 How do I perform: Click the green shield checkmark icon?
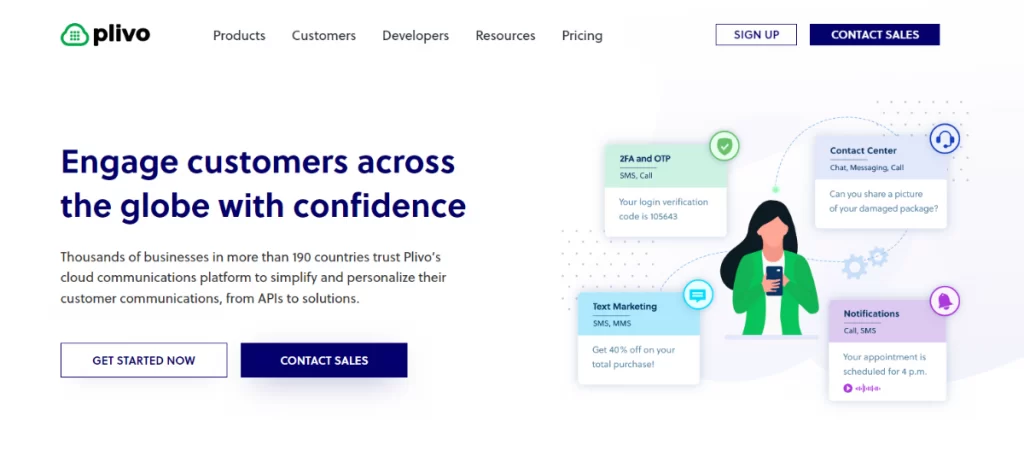pyautogui.click(x=724, y=146)
